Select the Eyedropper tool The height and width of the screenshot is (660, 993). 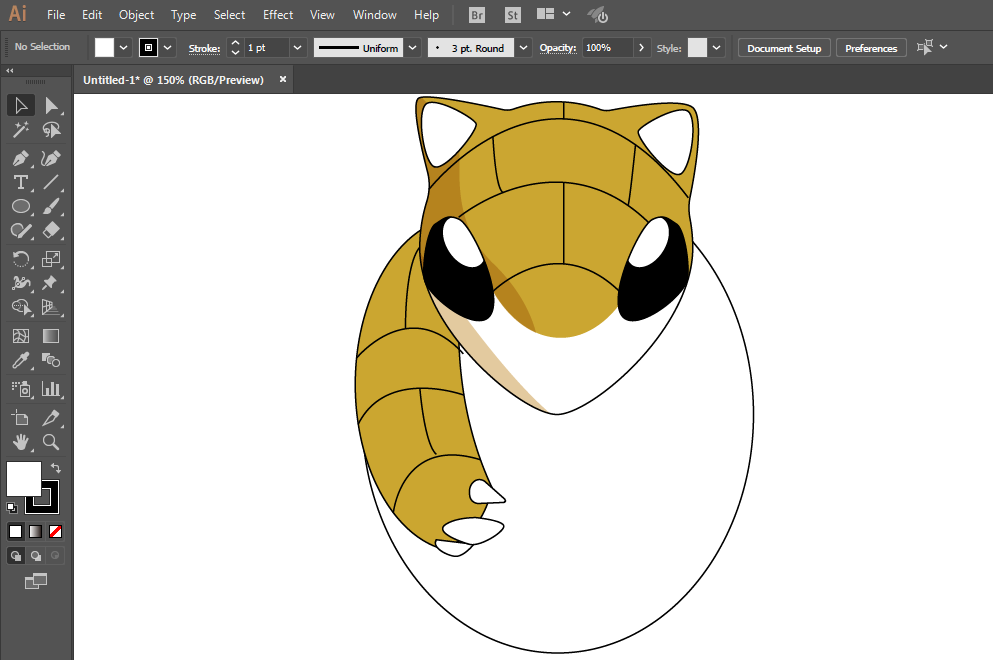tap(20, 361)
